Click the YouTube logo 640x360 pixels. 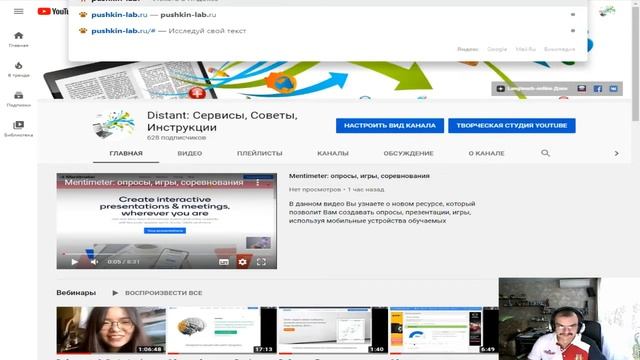coord(53,11)
